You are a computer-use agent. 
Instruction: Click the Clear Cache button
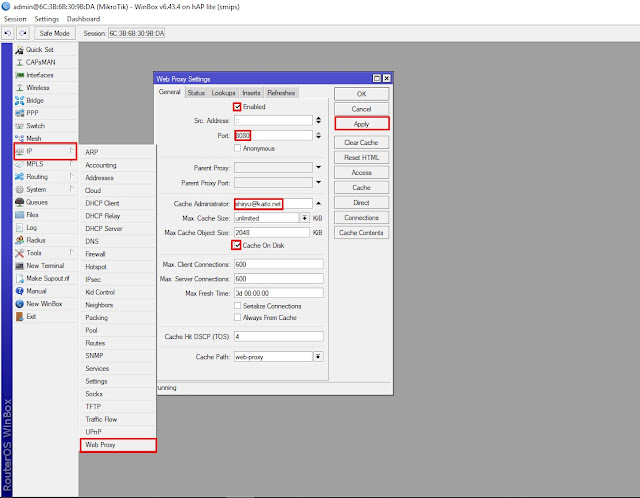(362, 142)
